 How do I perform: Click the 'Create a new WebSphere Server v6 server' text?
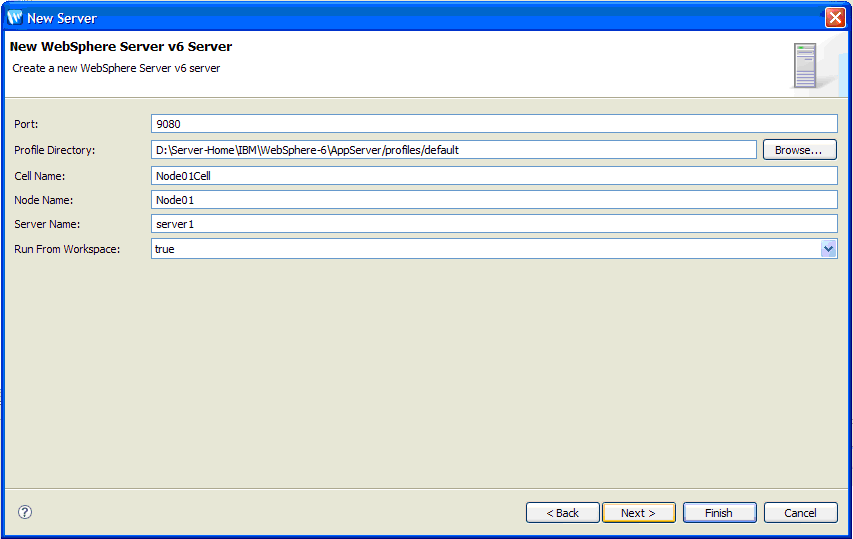tap(116, 69)
